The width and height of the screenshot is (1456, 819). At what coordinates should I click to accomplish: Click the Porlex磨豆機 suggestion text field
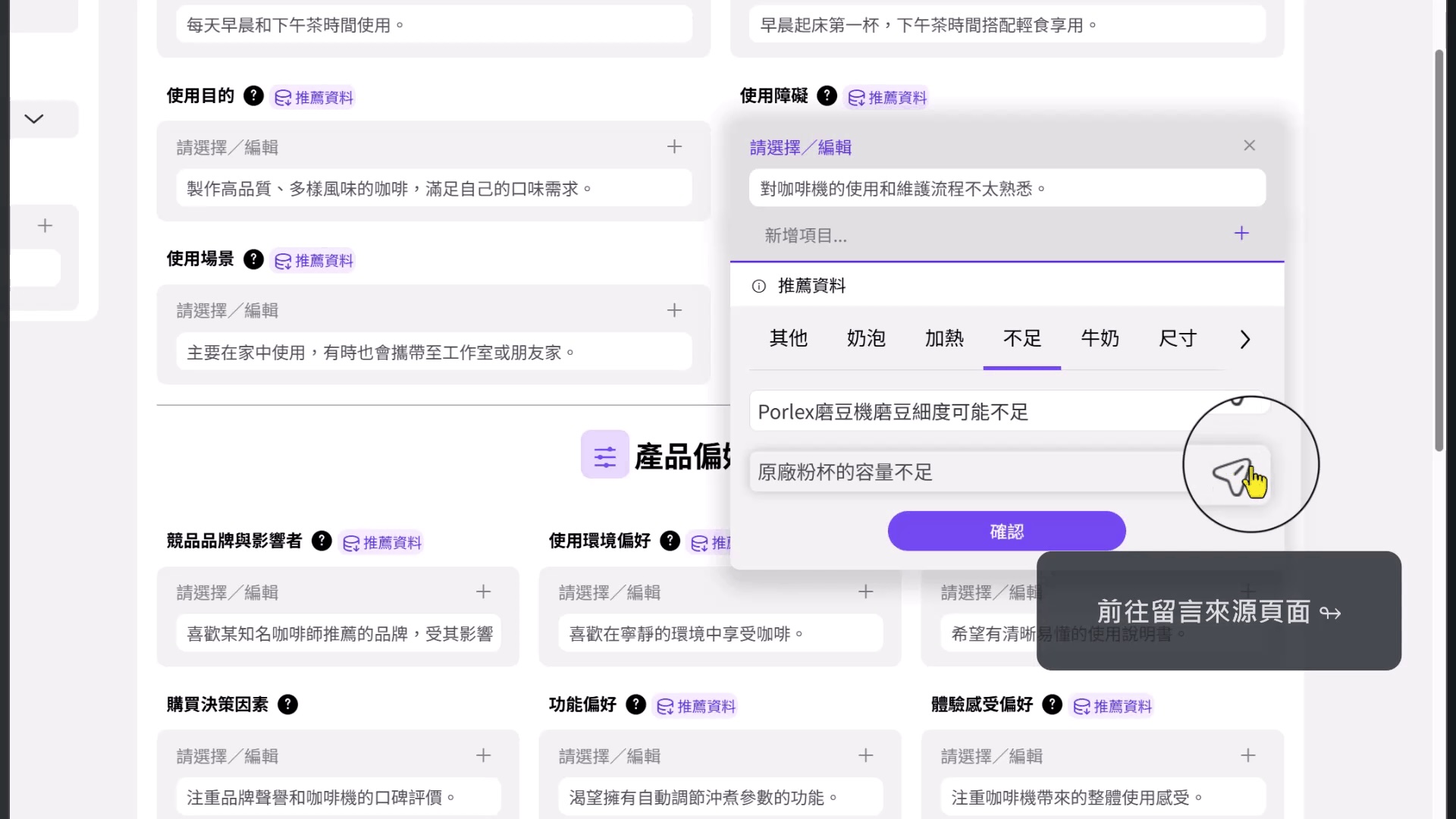pos(948,411)
